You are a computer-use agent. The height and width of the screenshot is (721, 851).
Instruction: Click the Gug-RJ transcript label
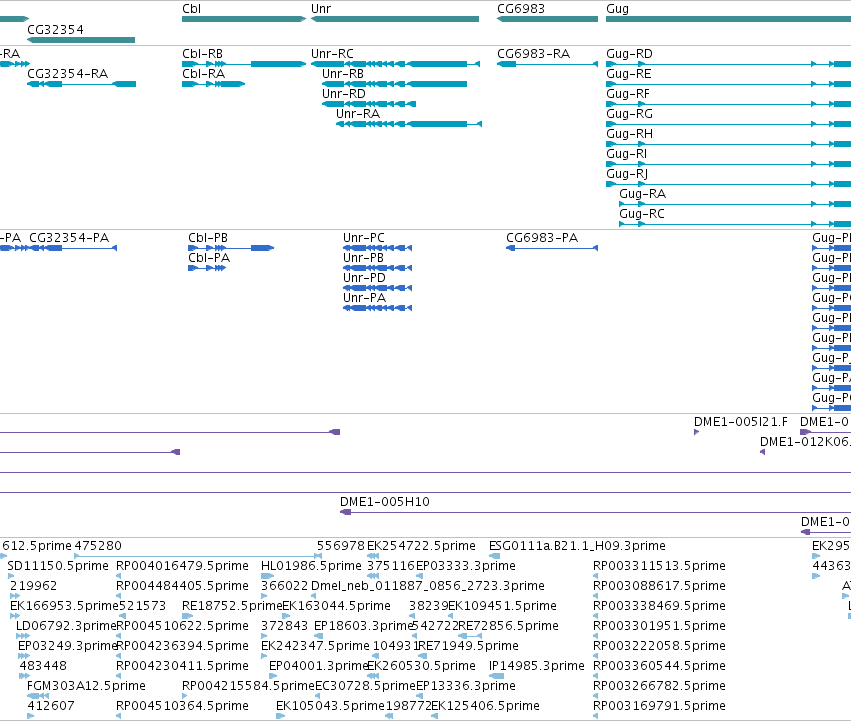[x=627, y=174]
